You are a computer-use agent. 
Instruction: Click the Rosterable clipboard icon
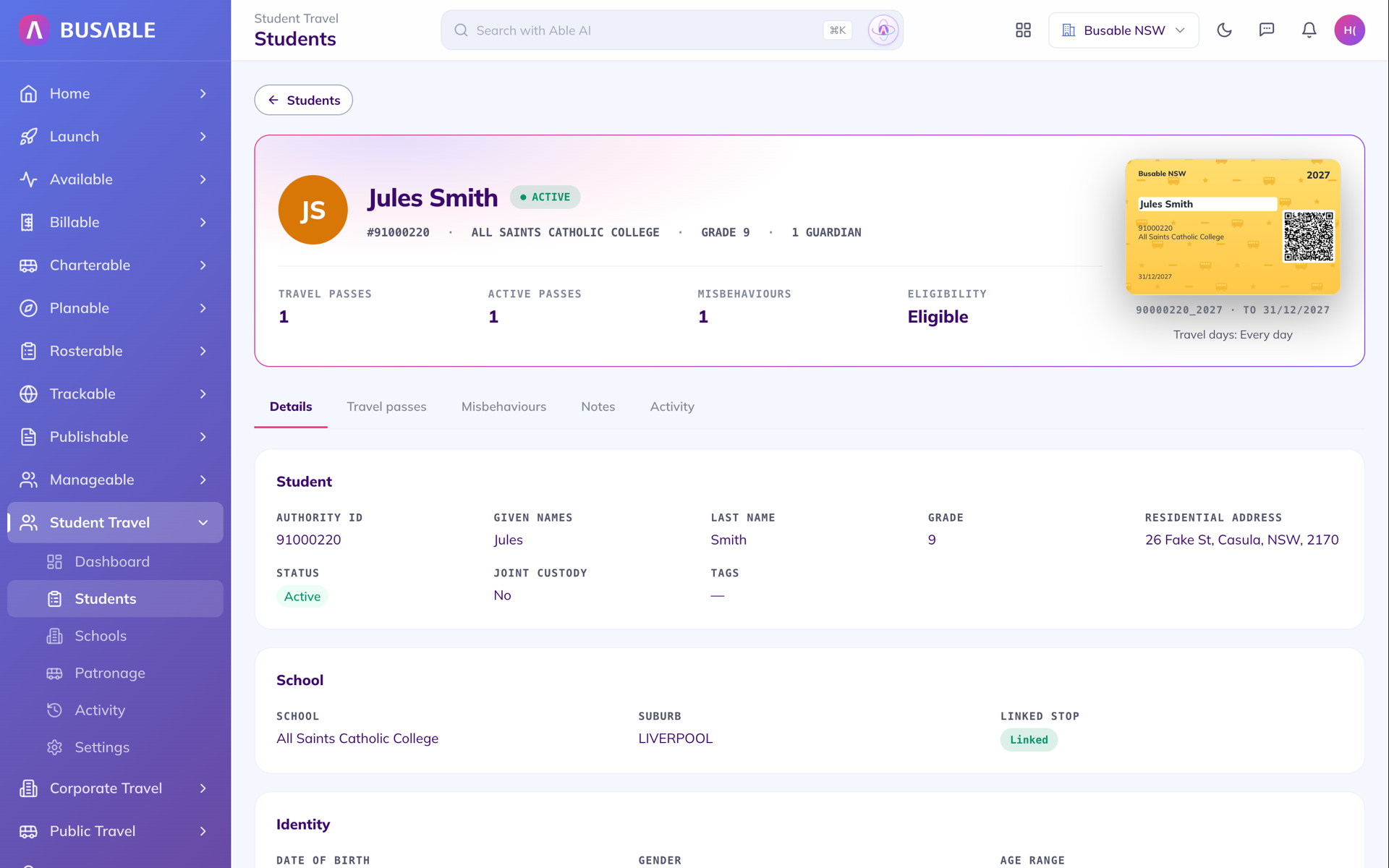(x=28, y=352)
